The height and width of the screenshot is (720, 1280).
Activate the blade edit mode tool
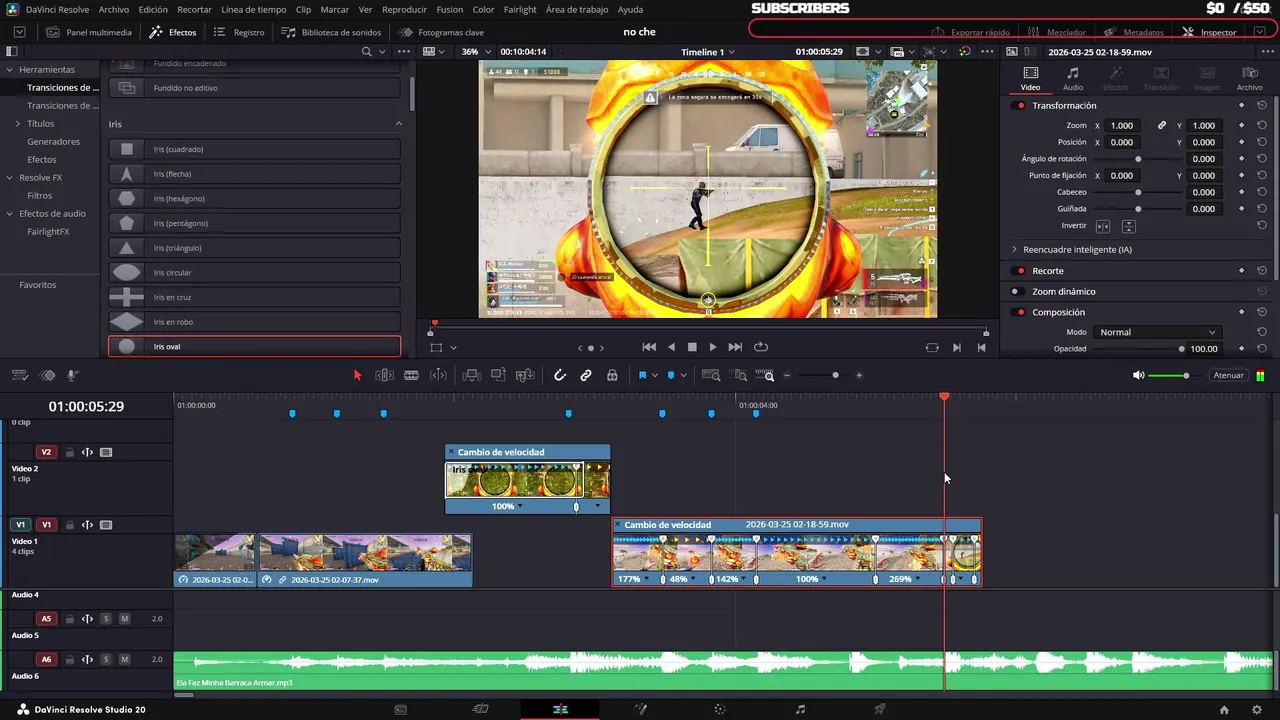pyautogui.click(x=411, y=375)
